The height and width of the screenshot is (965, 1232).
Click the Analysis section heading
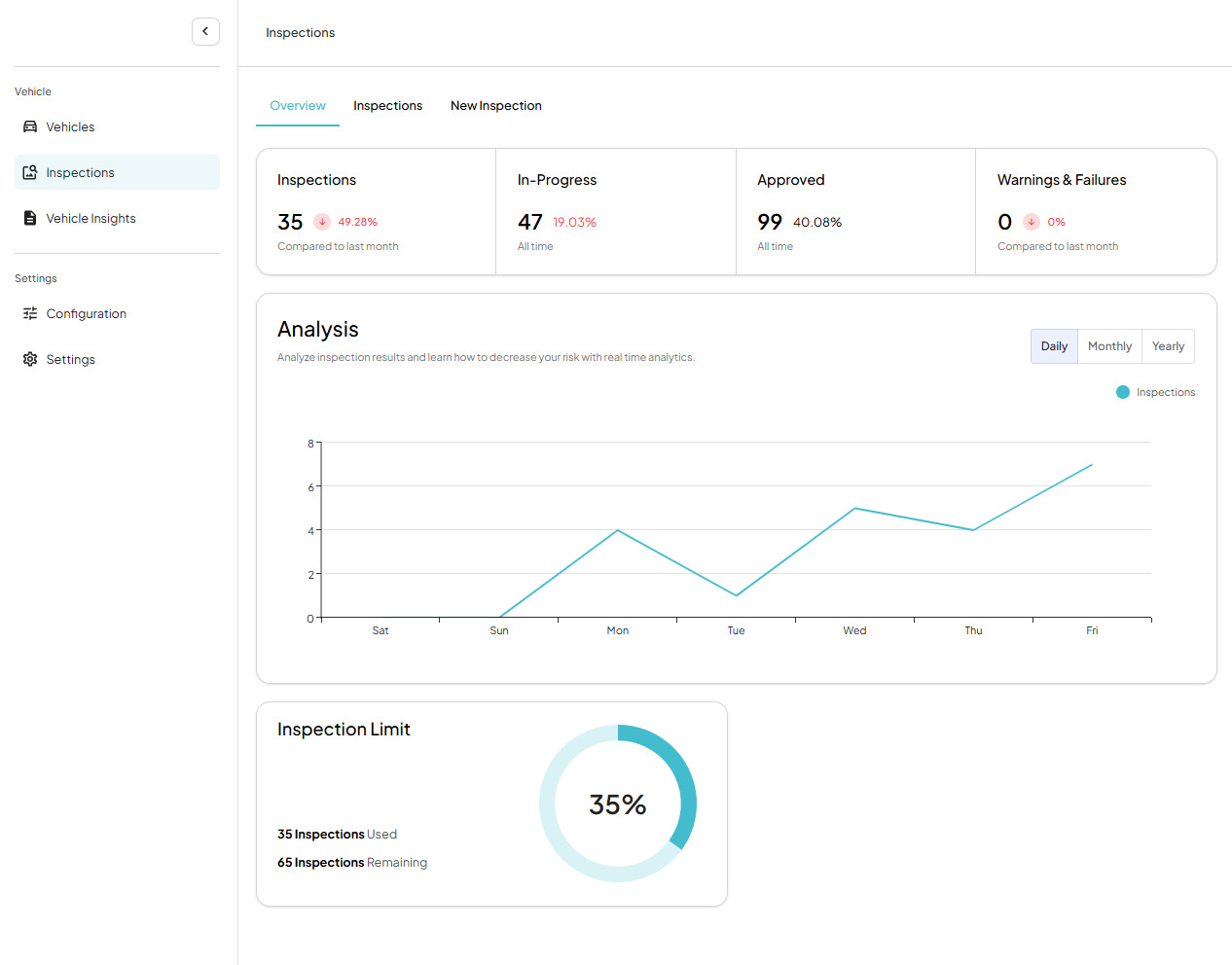coord(318,330)
